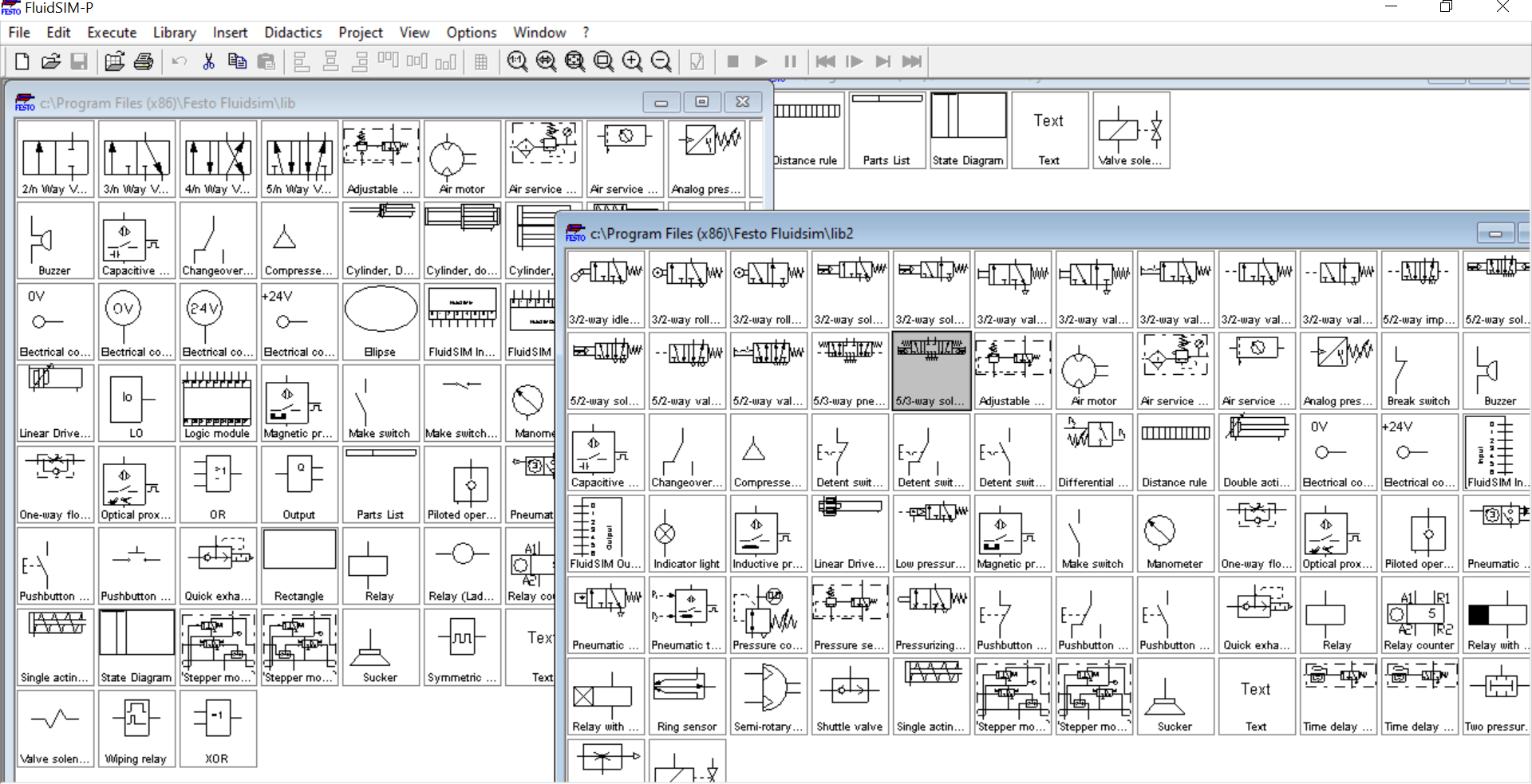This screenshot has width=1532, height=784.
Task: Select Ellipse component in lib window
Action: tap(381, 321)
